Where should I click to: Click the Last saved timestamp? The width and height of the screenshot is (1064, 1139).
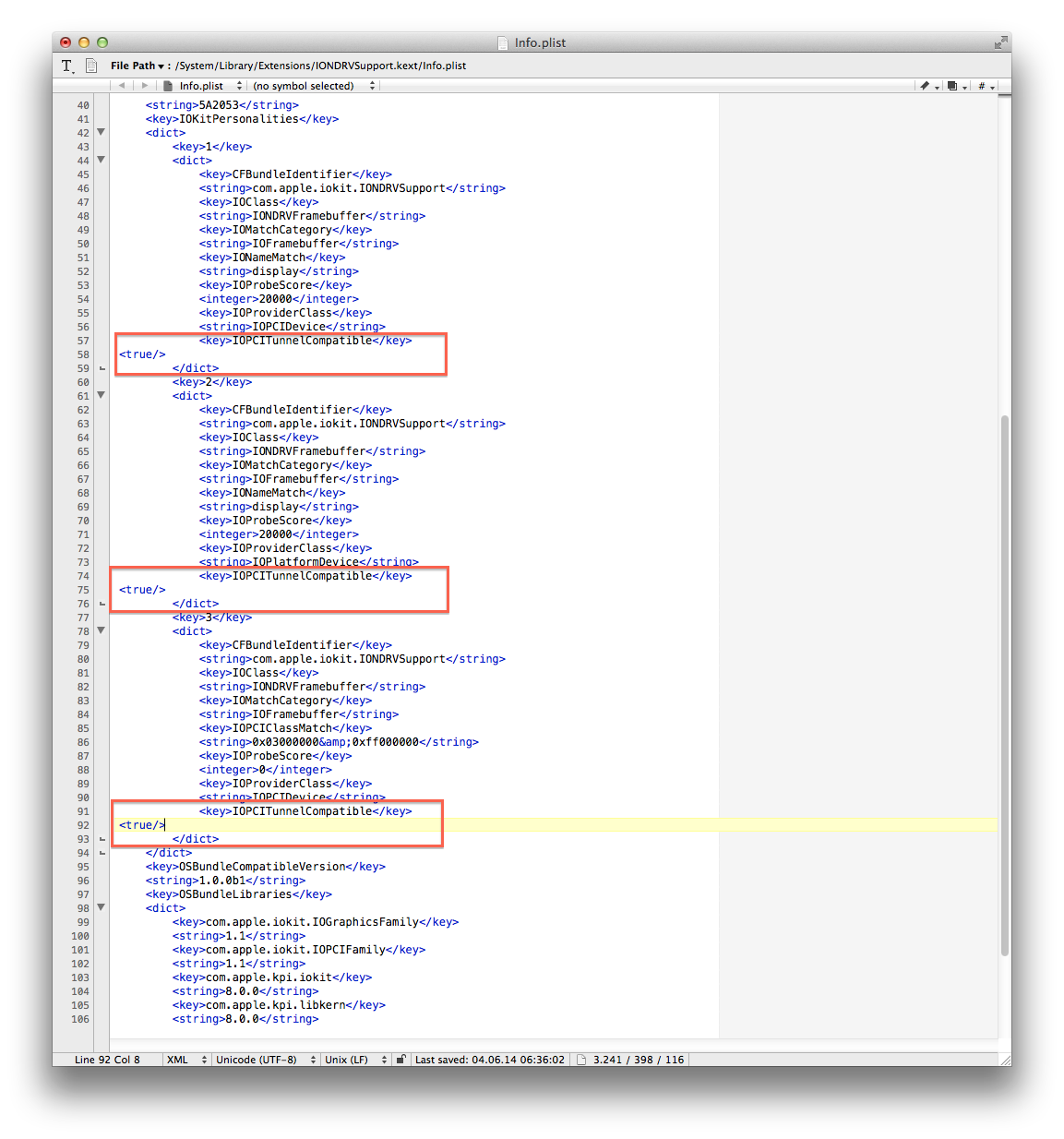point(490,1060)
